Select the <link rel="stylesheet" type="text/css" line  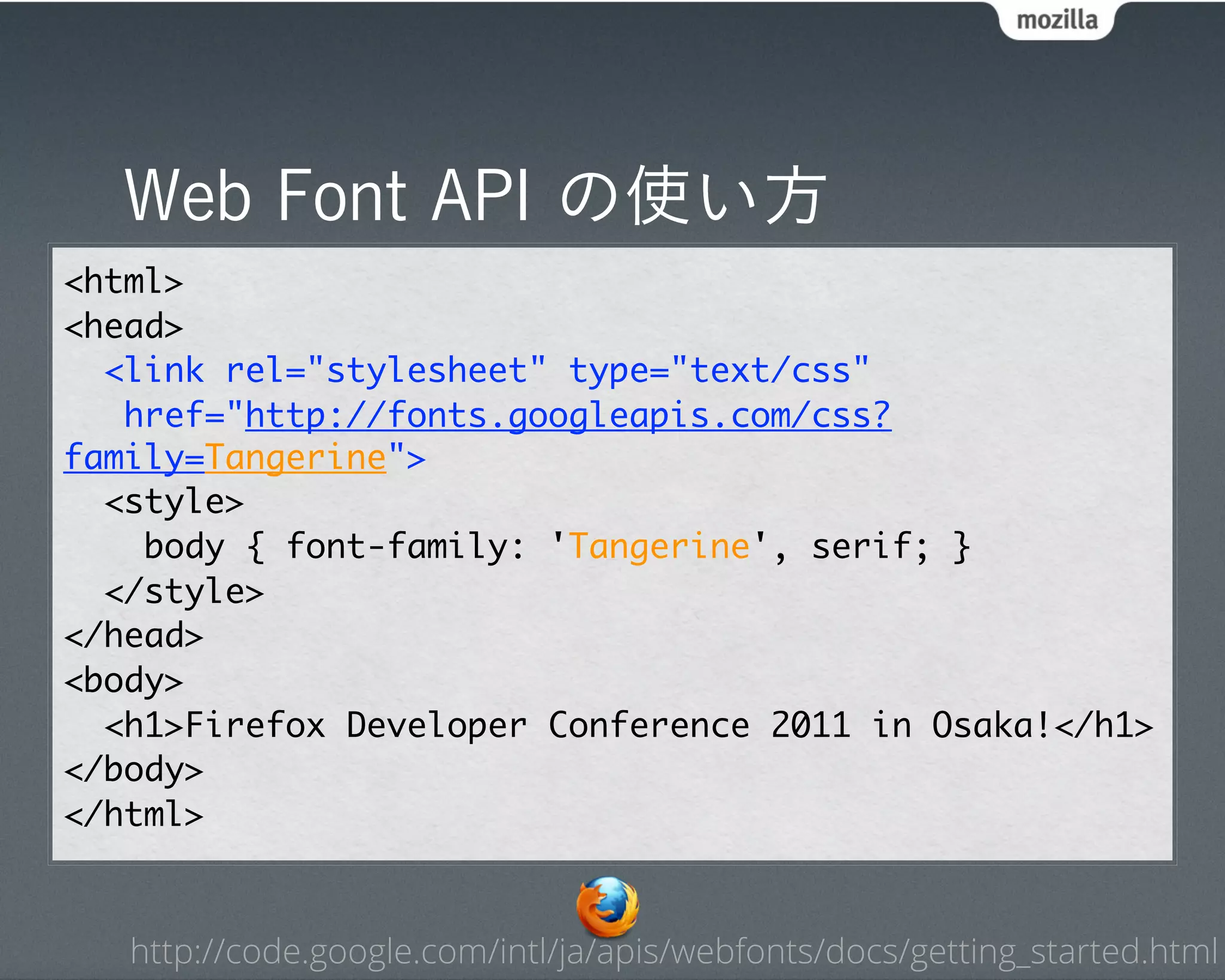[x=486, y=370]
